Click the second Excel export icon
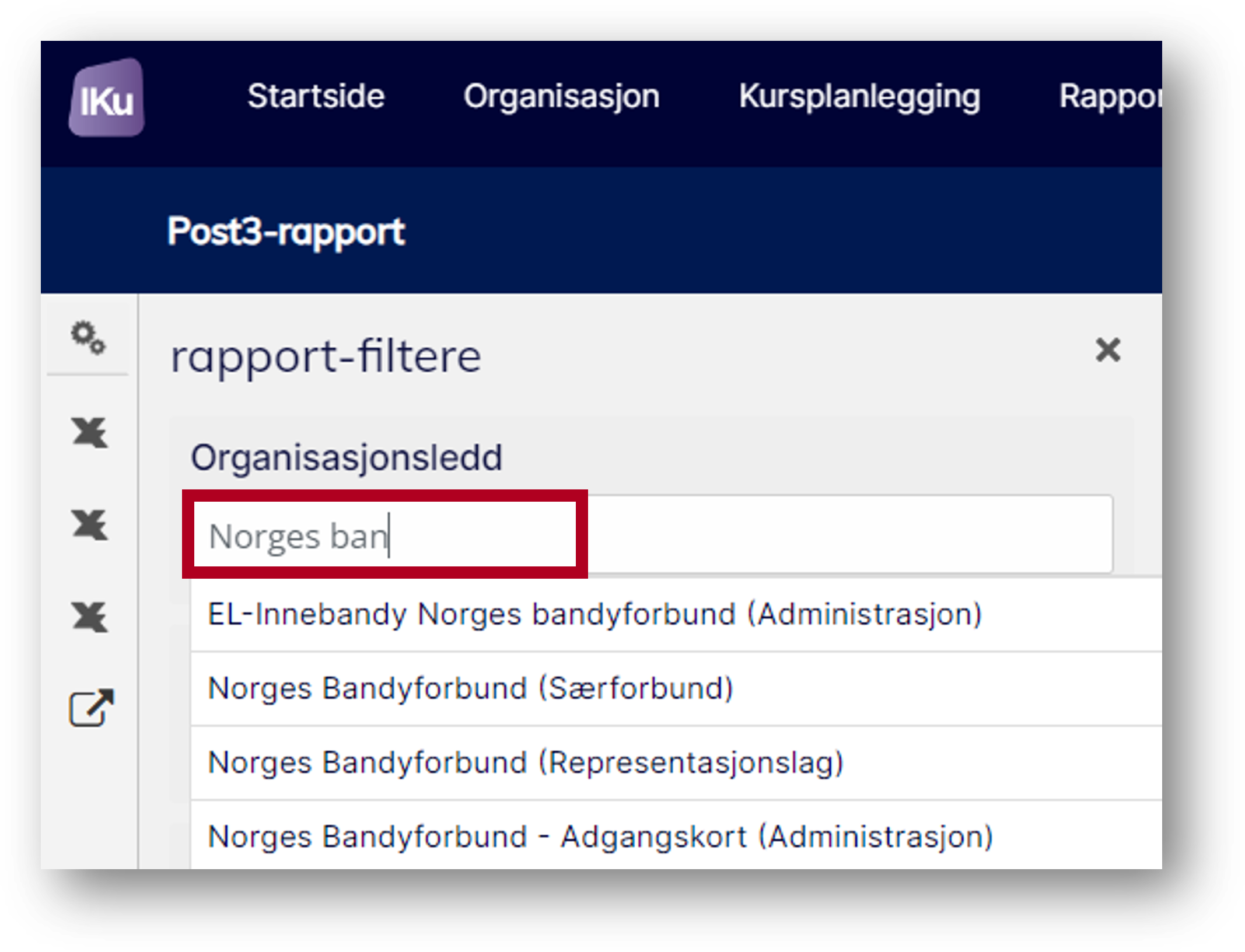The width and height of the screenshot is (1245, 952). 89,524
